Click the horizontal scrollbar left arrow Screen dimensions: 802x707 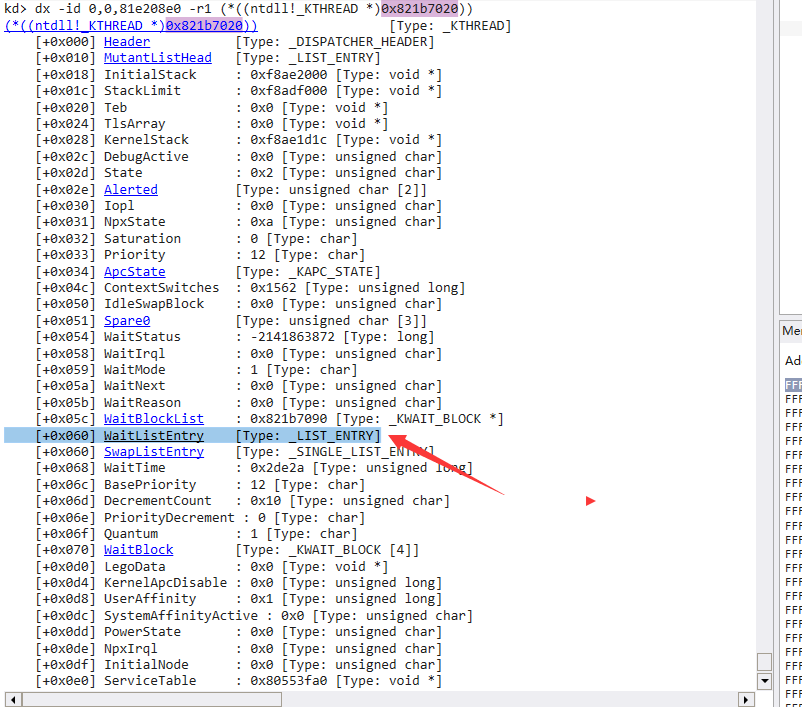13,699
